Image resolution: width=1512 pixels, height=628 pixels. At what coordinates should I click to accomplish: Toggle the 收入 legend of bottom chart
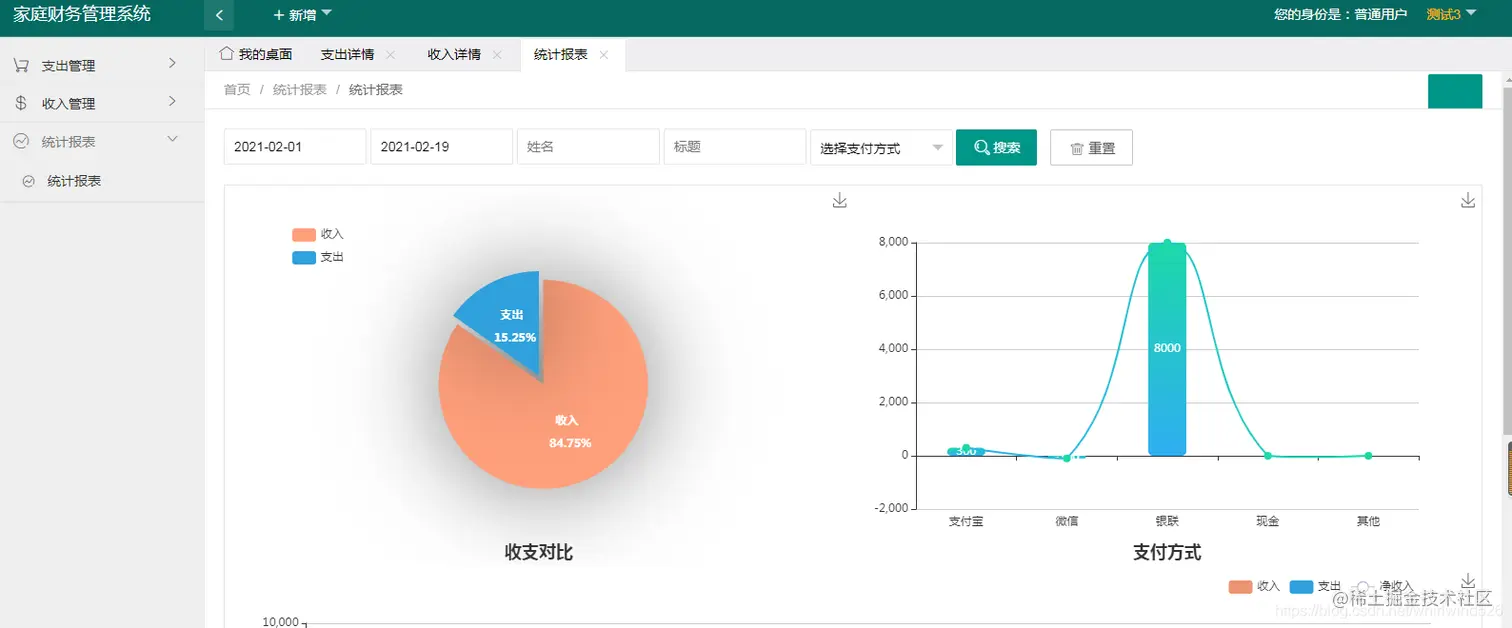tap(1254, 586)
